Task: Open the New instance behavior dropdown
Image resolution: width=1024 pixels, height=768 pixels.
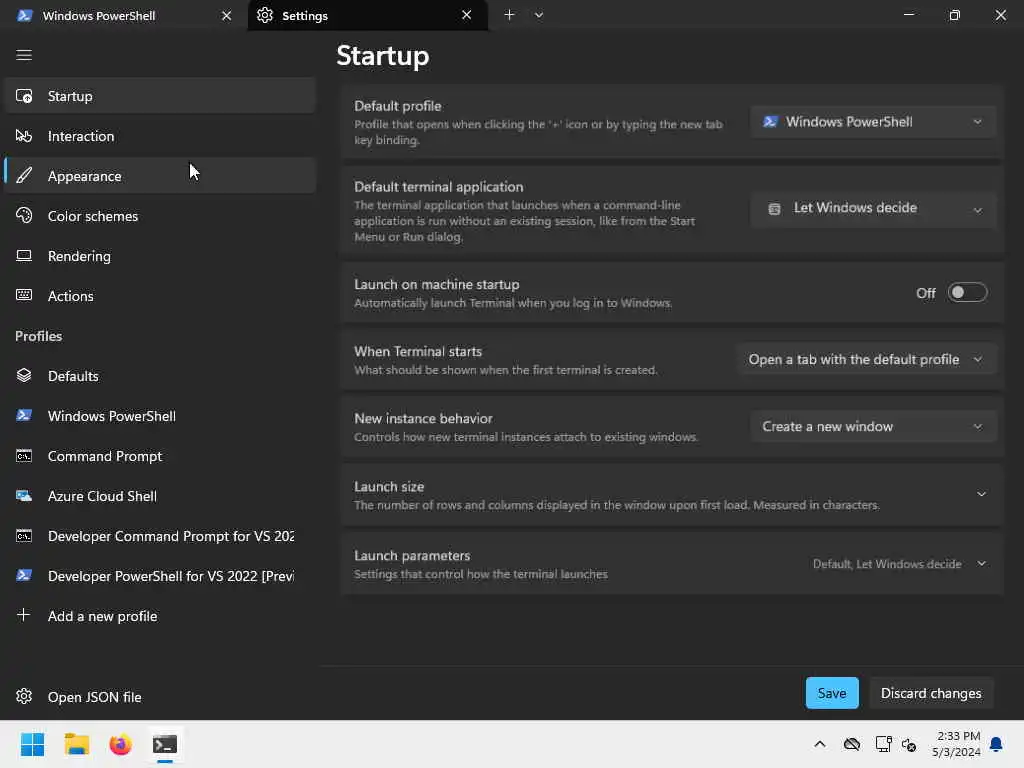Action: [x=873, y=426]
